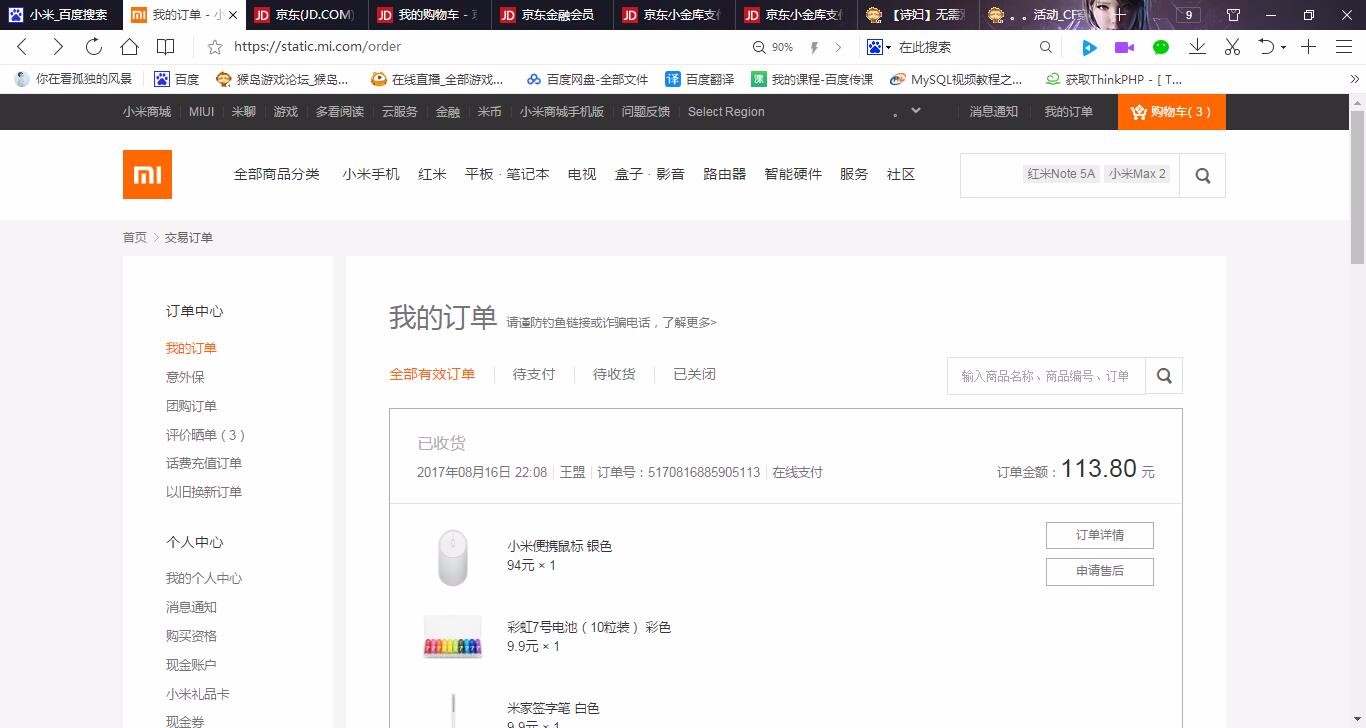Select the 待支付 order filter
The width and height of the screenshot is (1366, 728).
coord(534,374)
